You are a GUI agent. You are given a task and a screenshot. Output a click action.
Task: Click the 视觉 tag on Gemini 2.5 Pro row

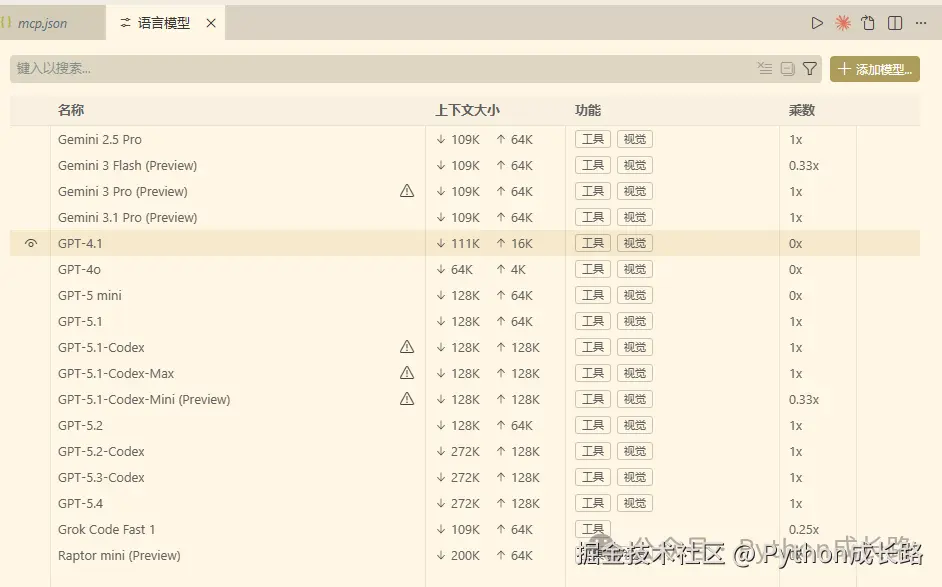tap(635, 139)
